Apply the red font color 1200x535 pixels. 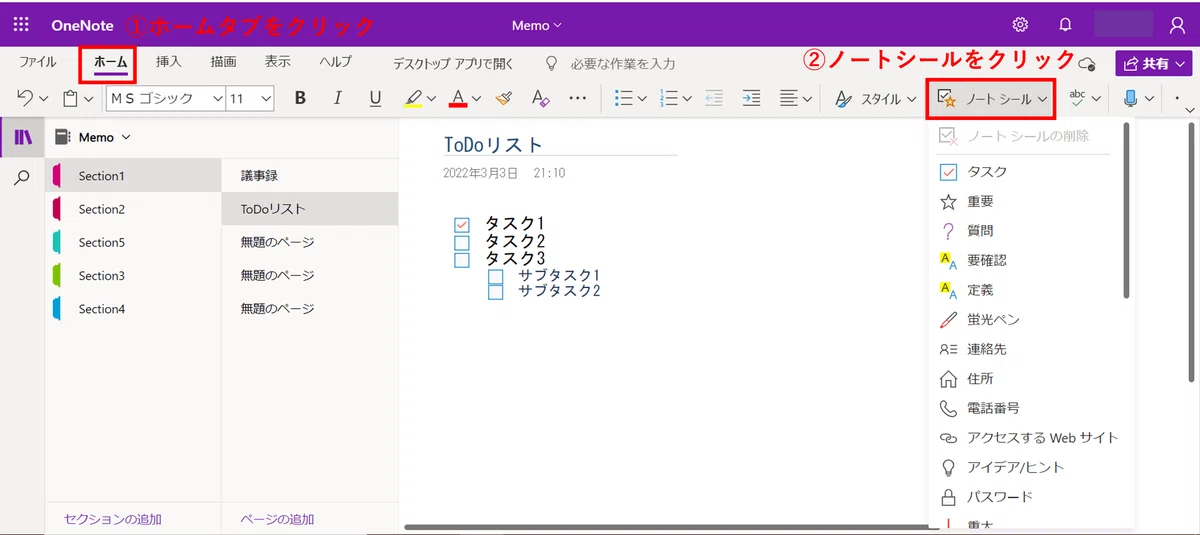tap(458, 98)
